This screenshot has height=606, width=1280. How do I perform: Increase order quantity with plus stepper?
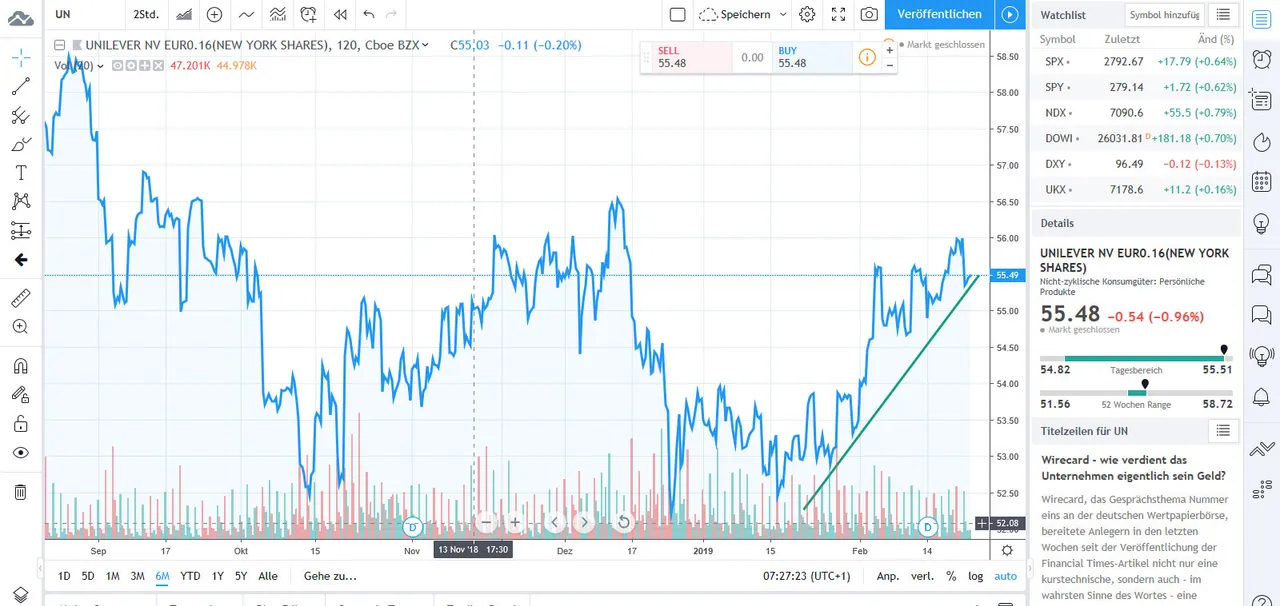pos(889,49)
